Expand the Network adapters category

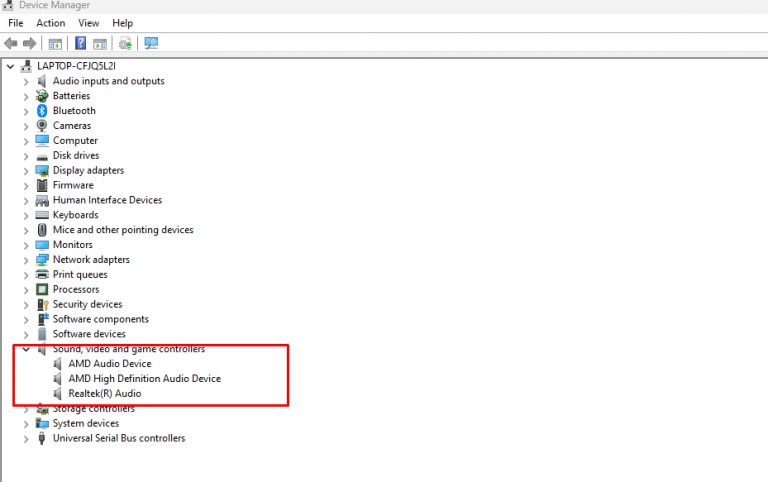pos(26,260)
